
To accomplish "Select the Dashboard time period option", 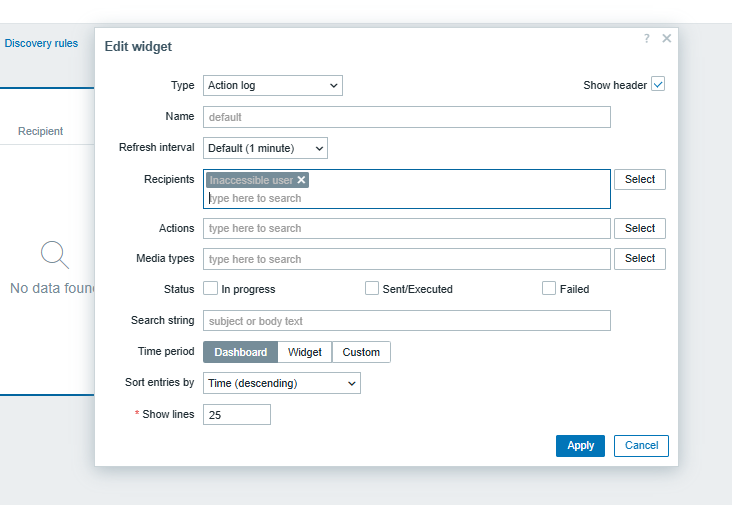I will point(240,352).
